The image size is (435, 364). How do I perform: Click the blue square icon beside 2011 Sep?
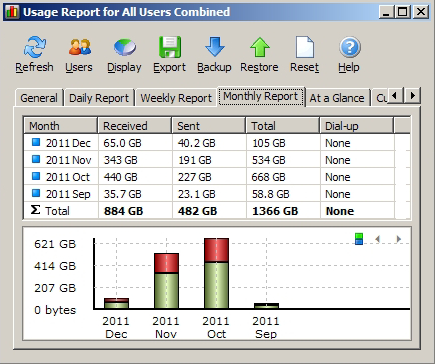[36, 193]
